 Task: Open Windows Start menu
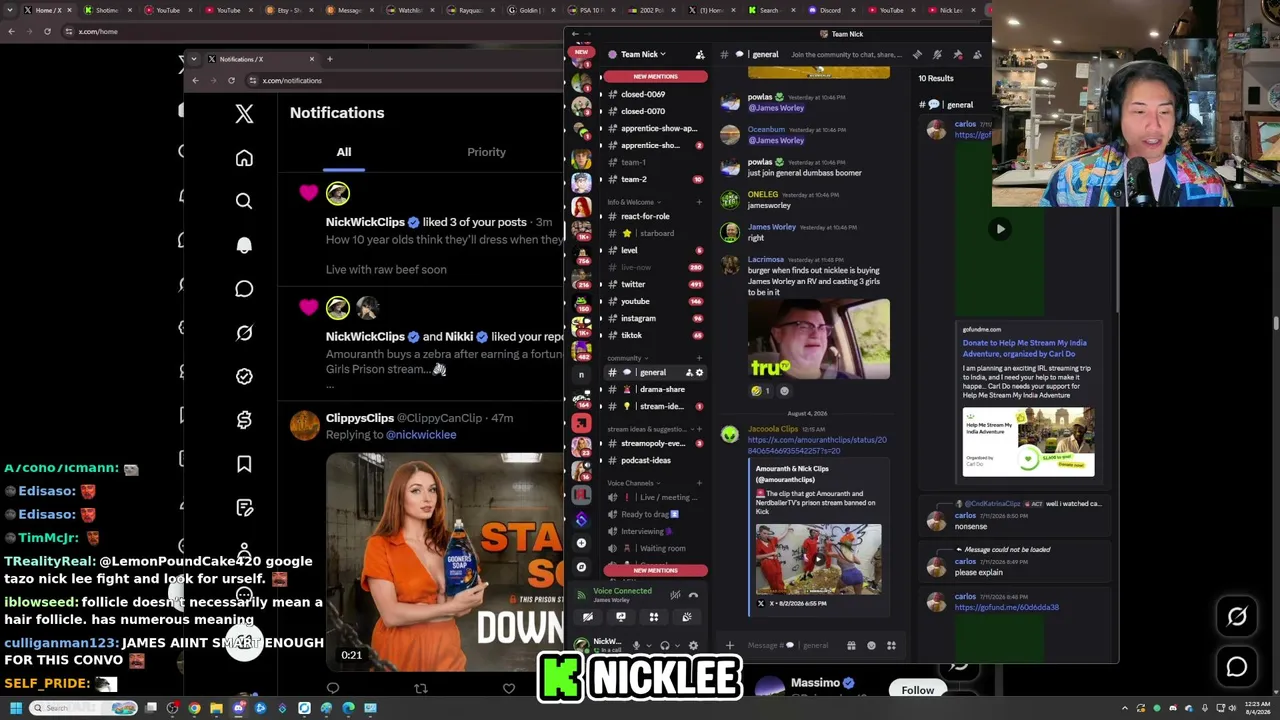click(x=15, y=708)
